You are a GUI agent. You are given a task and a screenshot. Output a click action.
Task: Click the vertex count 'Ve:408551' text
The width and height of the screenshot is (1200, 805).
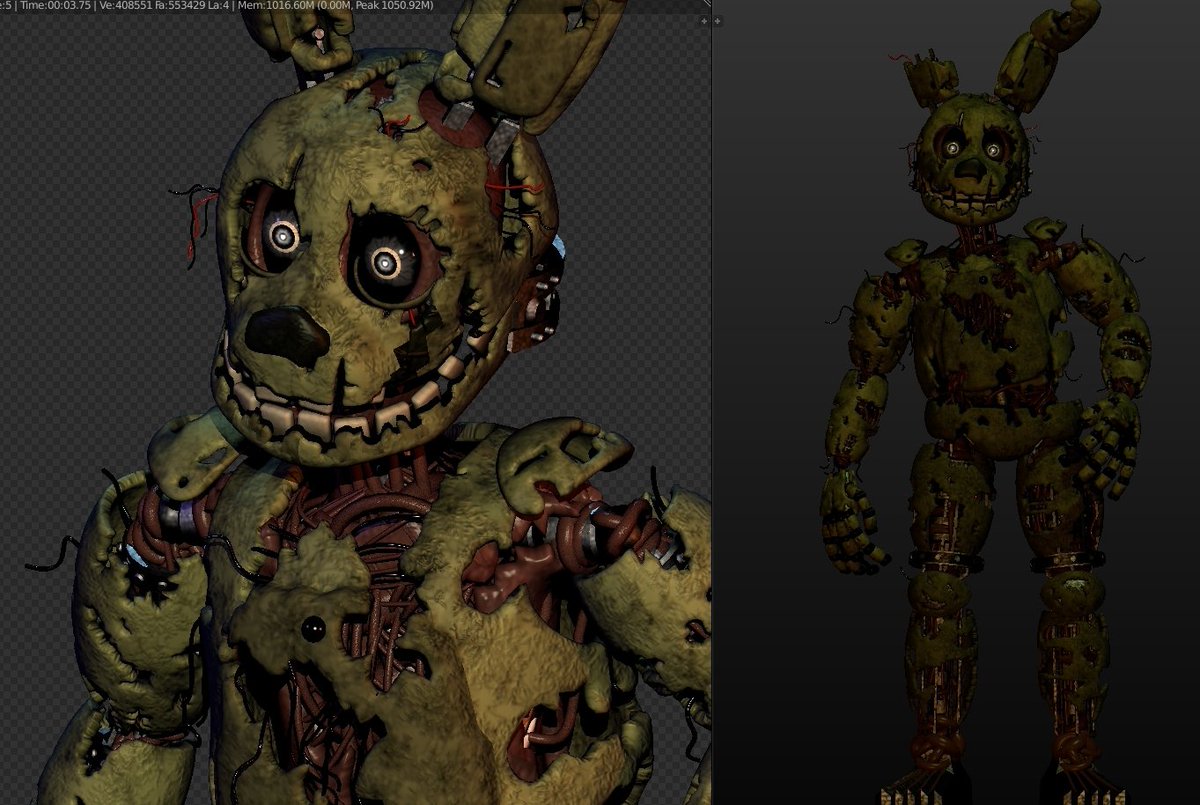pyautogui.click(x=128, y=6)
